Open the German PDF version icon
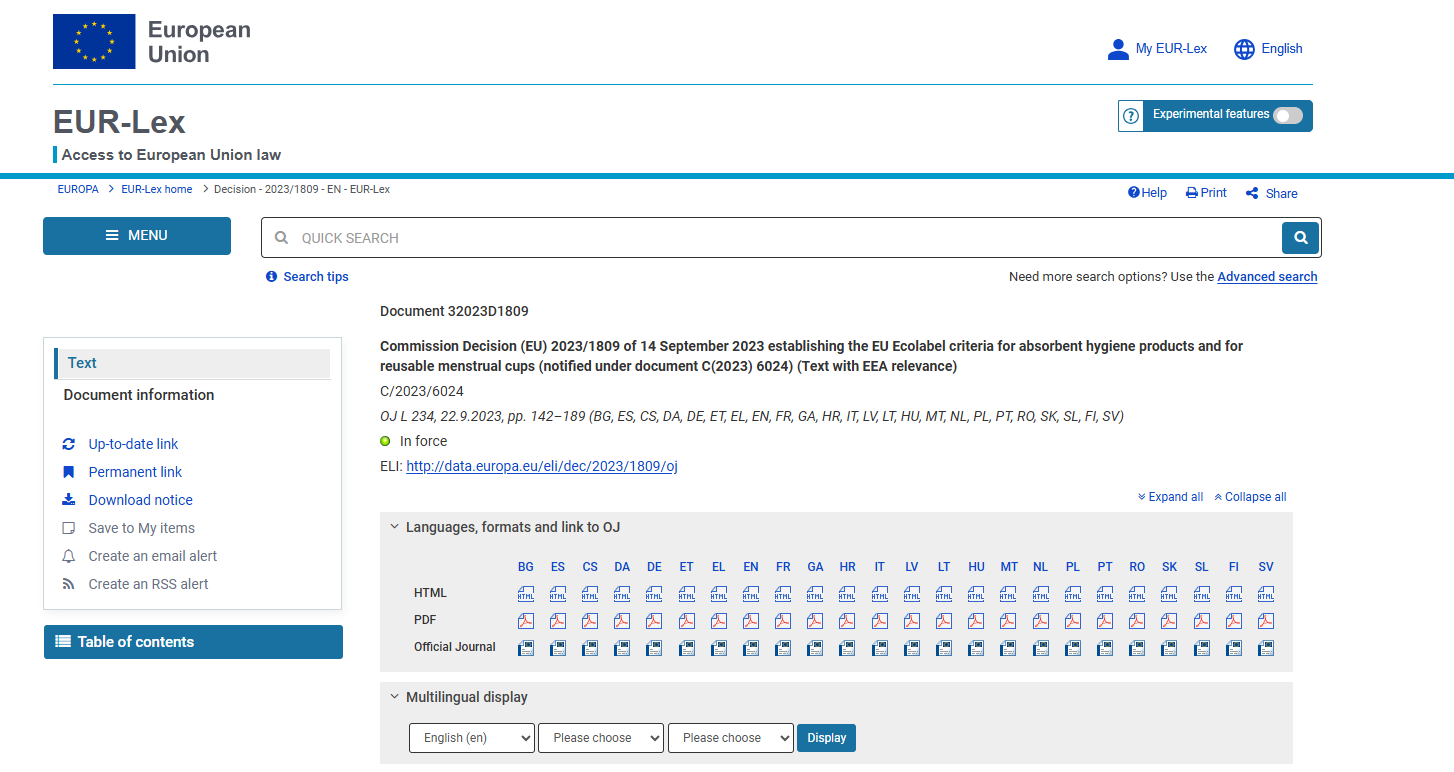 tap(654, 621)
